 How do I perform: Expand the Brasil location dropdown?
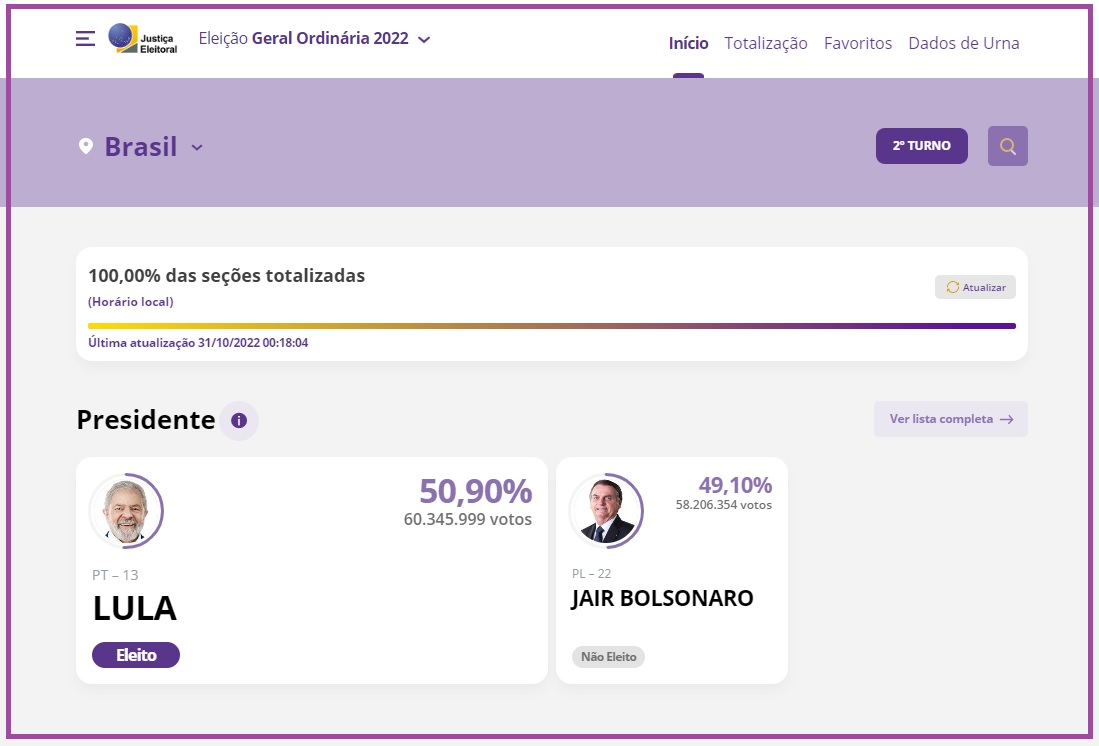(x=197, y=147)
